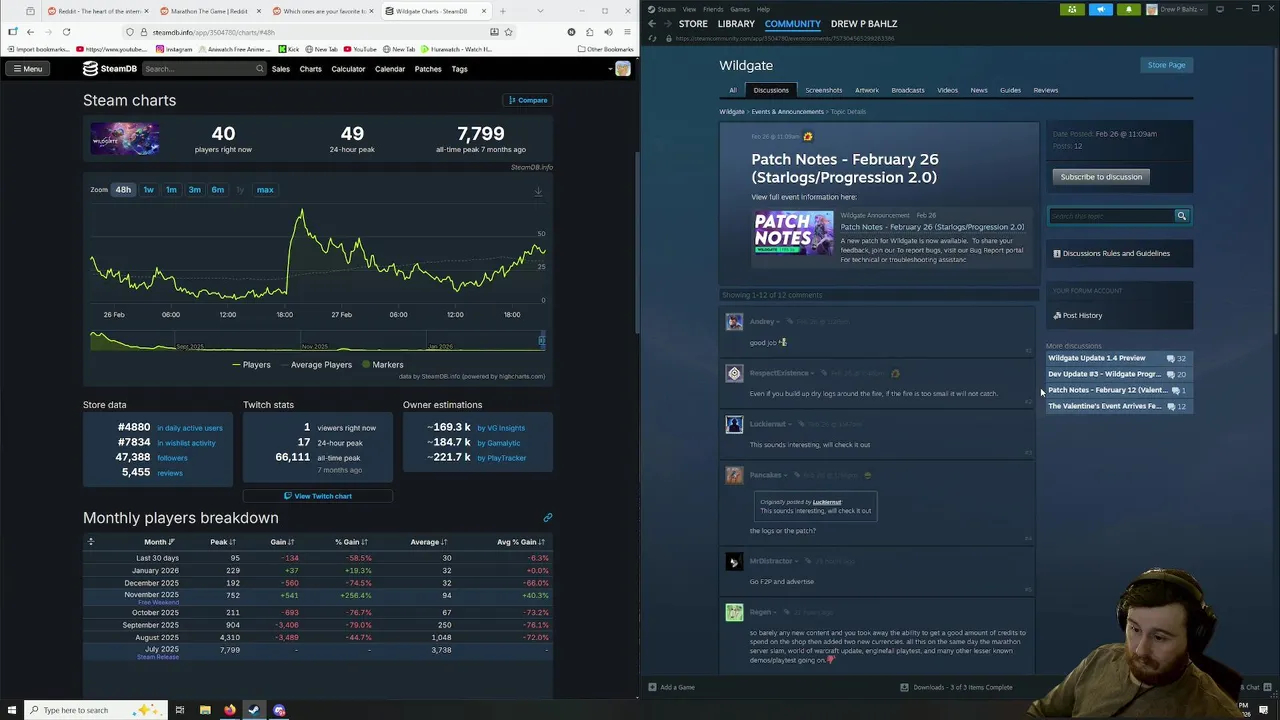Screen dimensions: 1280x720
Task: Click the Patch Notes banner thumbnail
Action: click(794, 234)
